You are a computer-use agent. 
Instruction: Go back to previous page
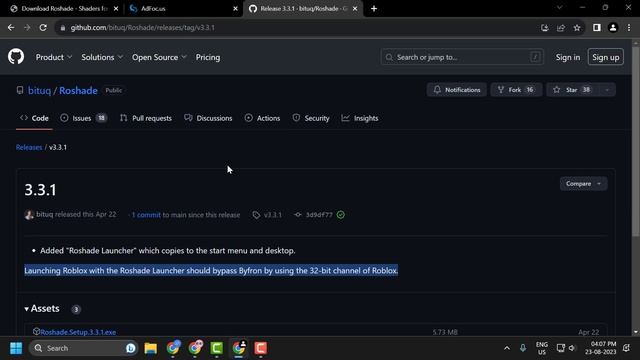11,28
